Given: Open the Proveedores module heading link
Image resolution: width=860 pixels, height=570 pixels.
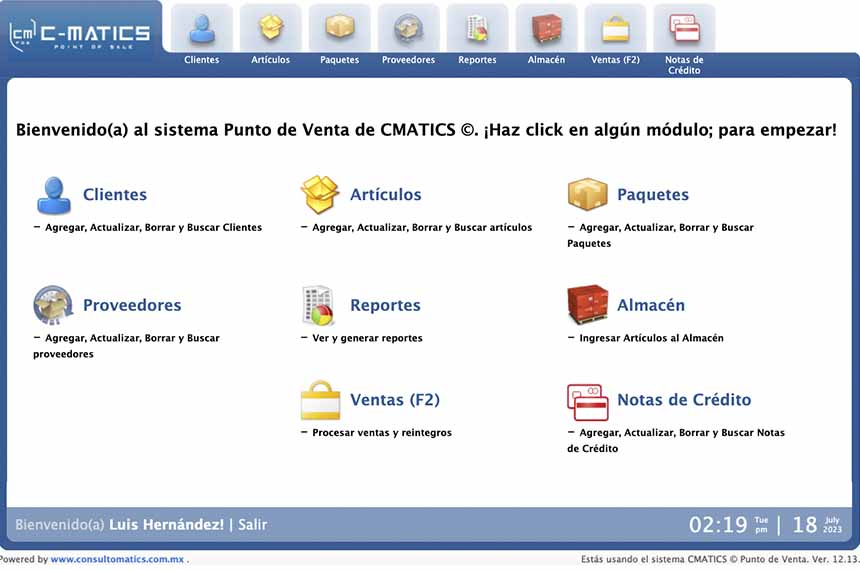Looking at the screenshot, I should point(132,305).
